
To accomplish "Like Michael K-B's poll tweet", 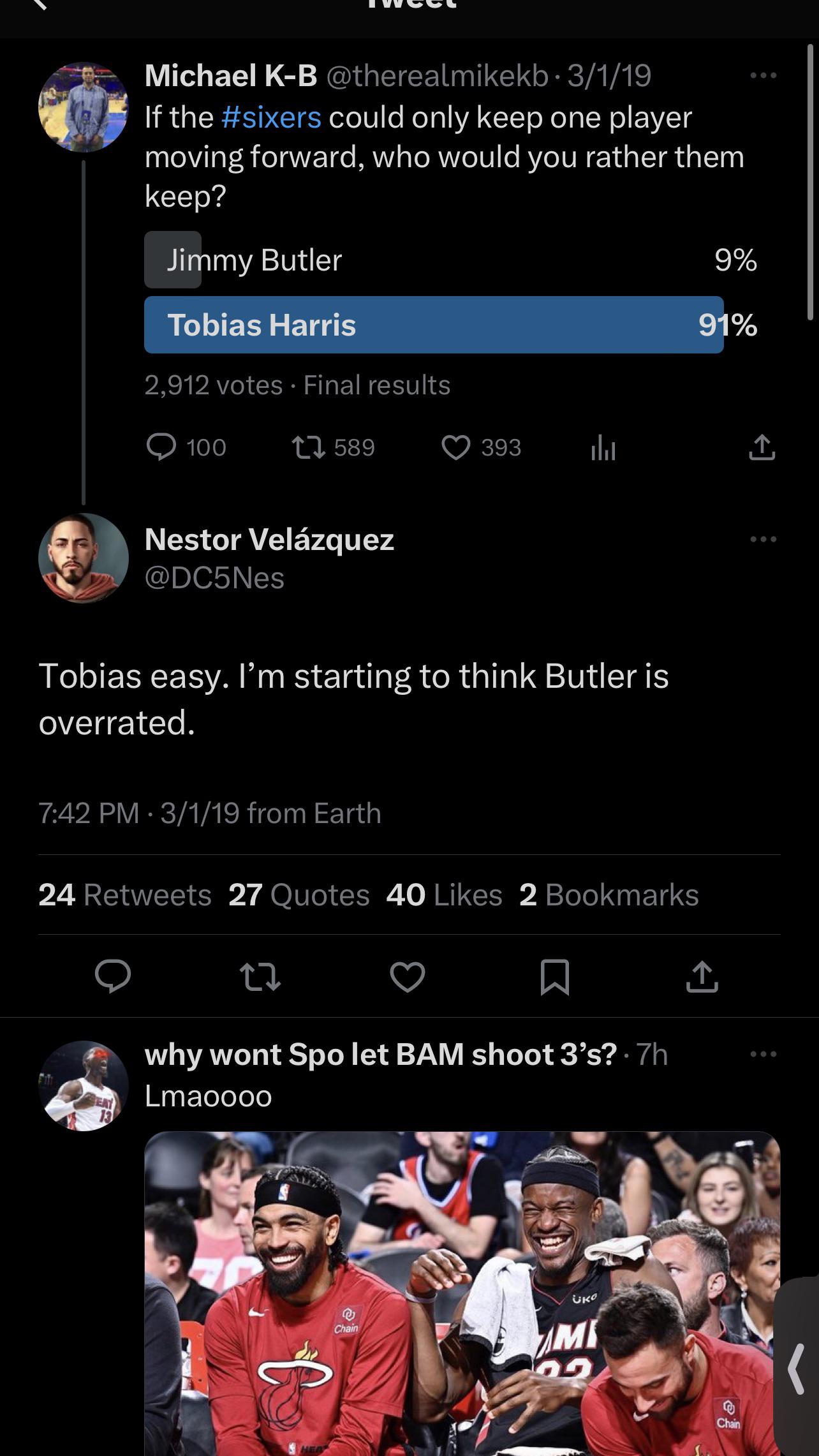I will pyautogui.click(x=456, y=447).
